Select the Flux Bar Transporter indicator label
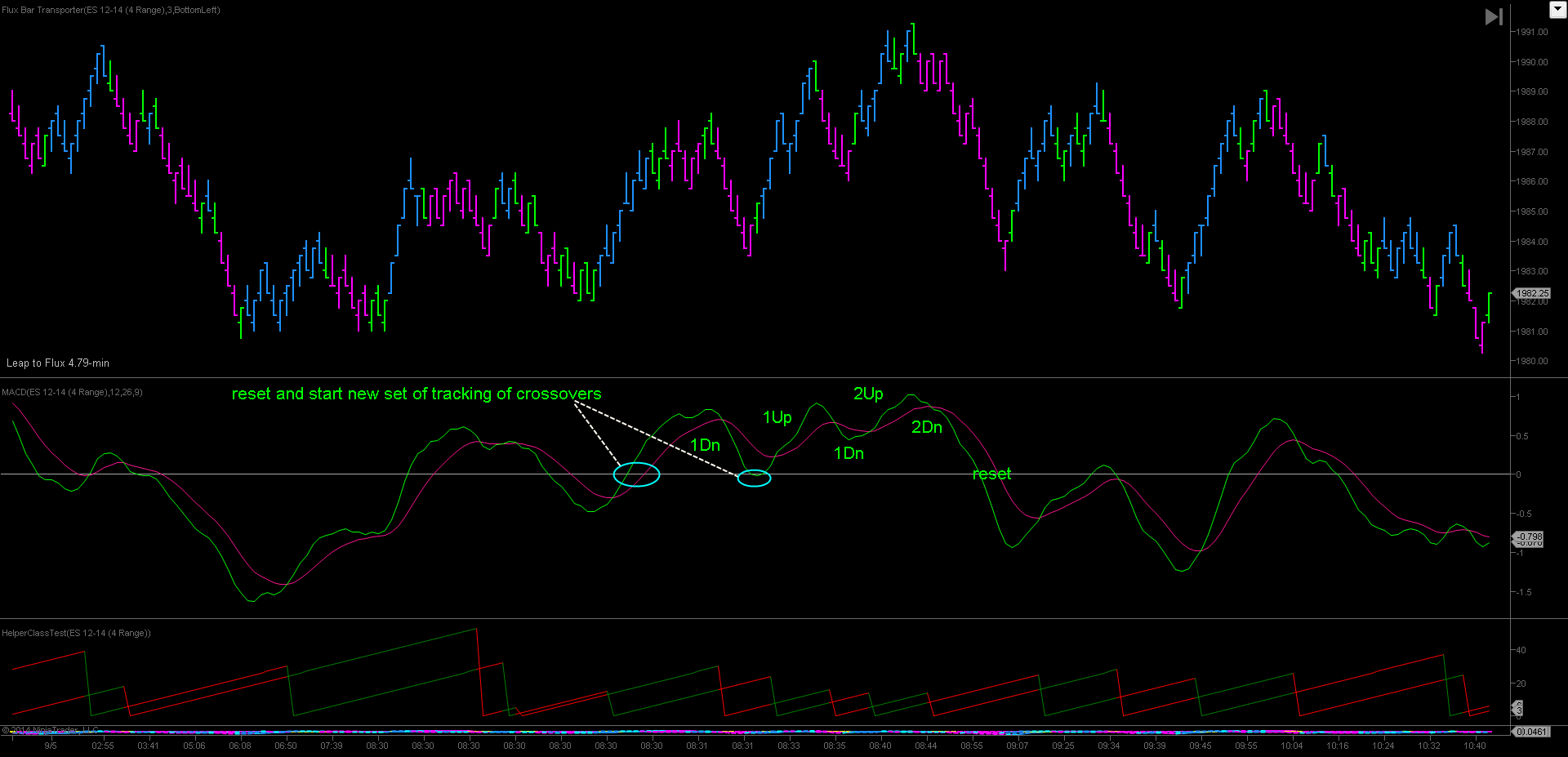Viewport: 1568px width, 757px height. pos(111,10)
